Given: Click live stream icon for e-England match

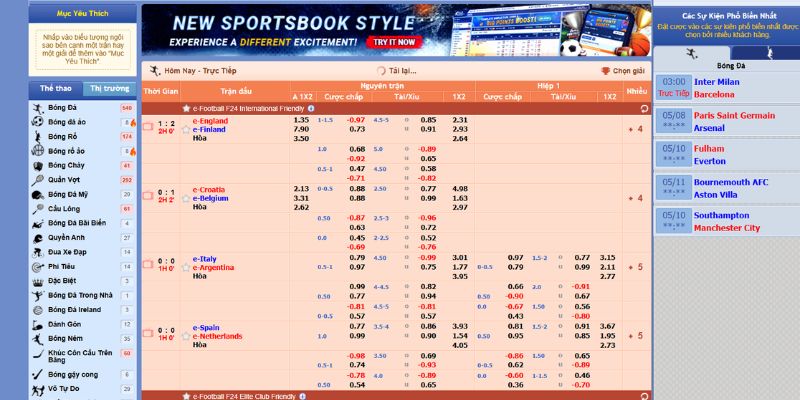Looking at the screenshot, I should pos(147,127).
